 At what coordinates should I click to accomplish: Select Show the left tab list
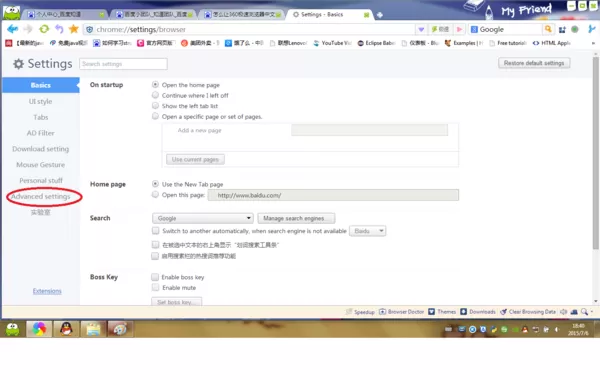click(155, 105)
